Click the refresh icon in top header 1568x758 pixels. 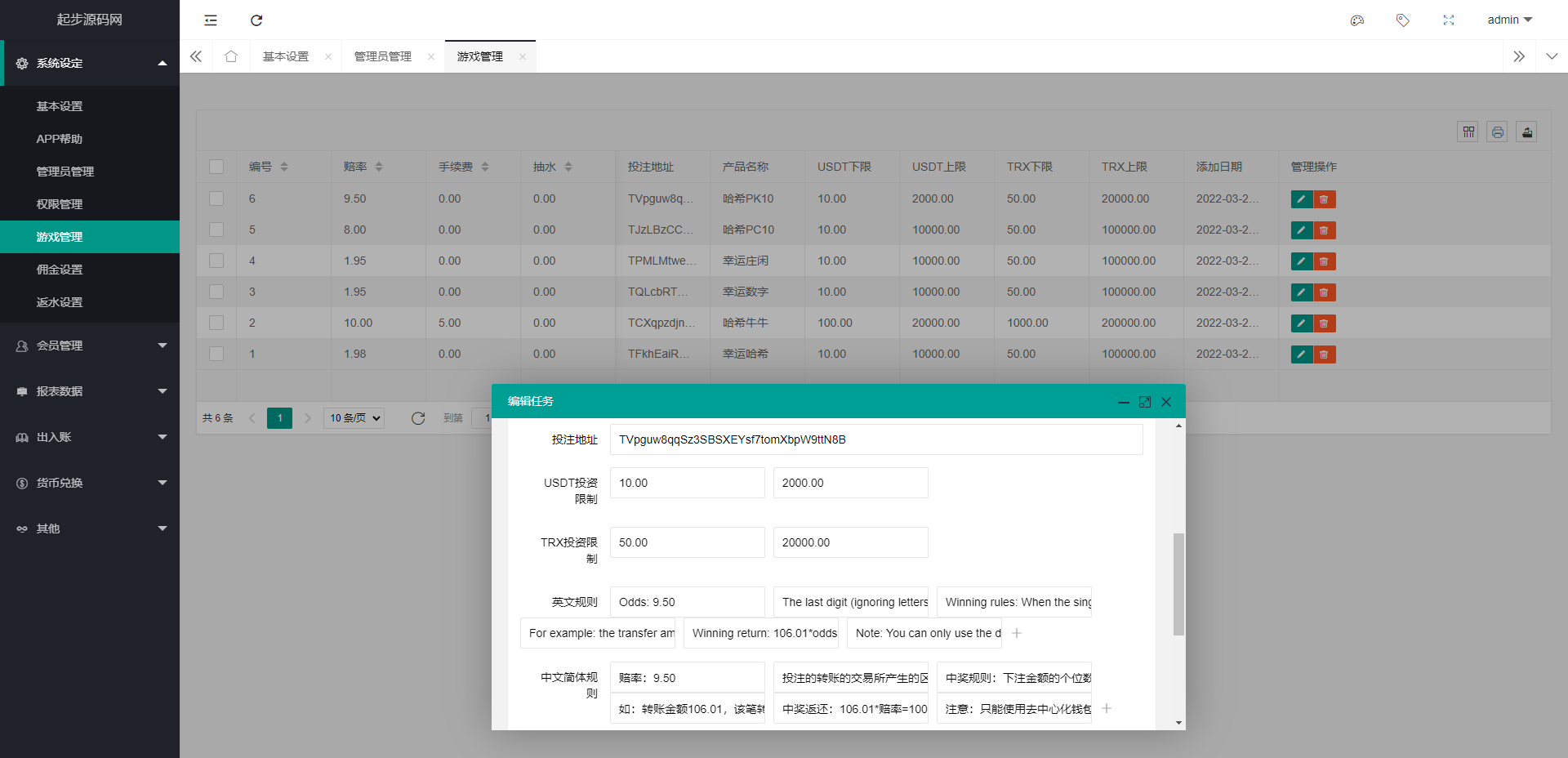256,20
